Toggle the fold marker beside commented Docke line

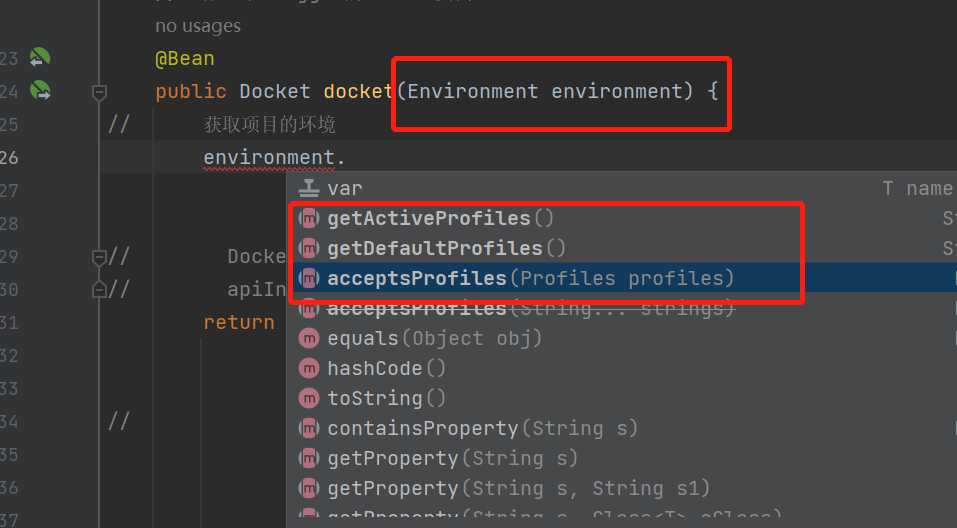(98, 257)
